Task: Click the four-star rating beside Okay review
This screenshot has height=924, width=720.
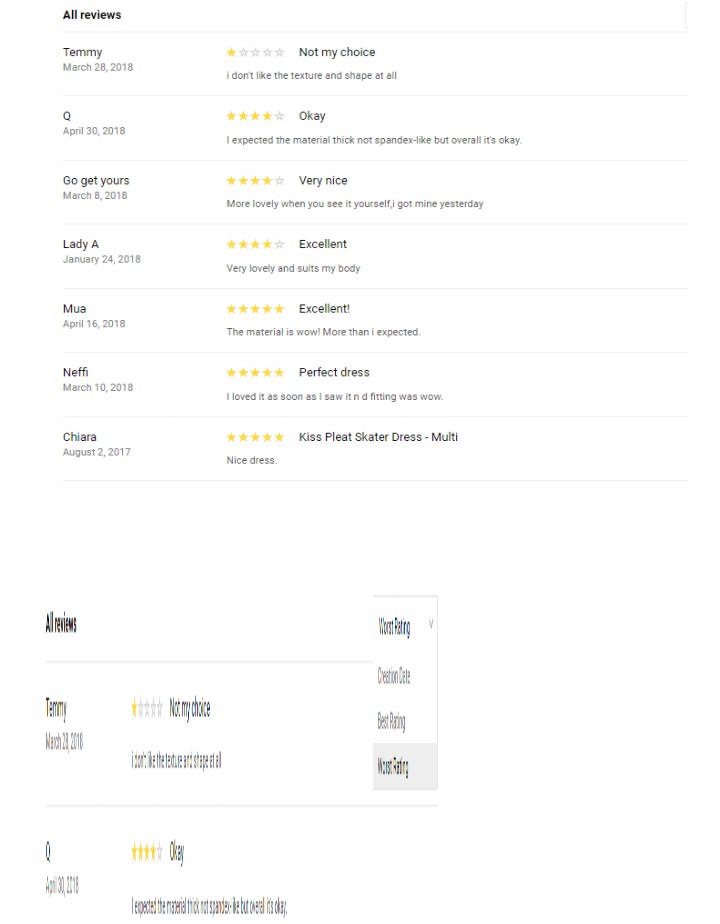Action: [255, 116]
